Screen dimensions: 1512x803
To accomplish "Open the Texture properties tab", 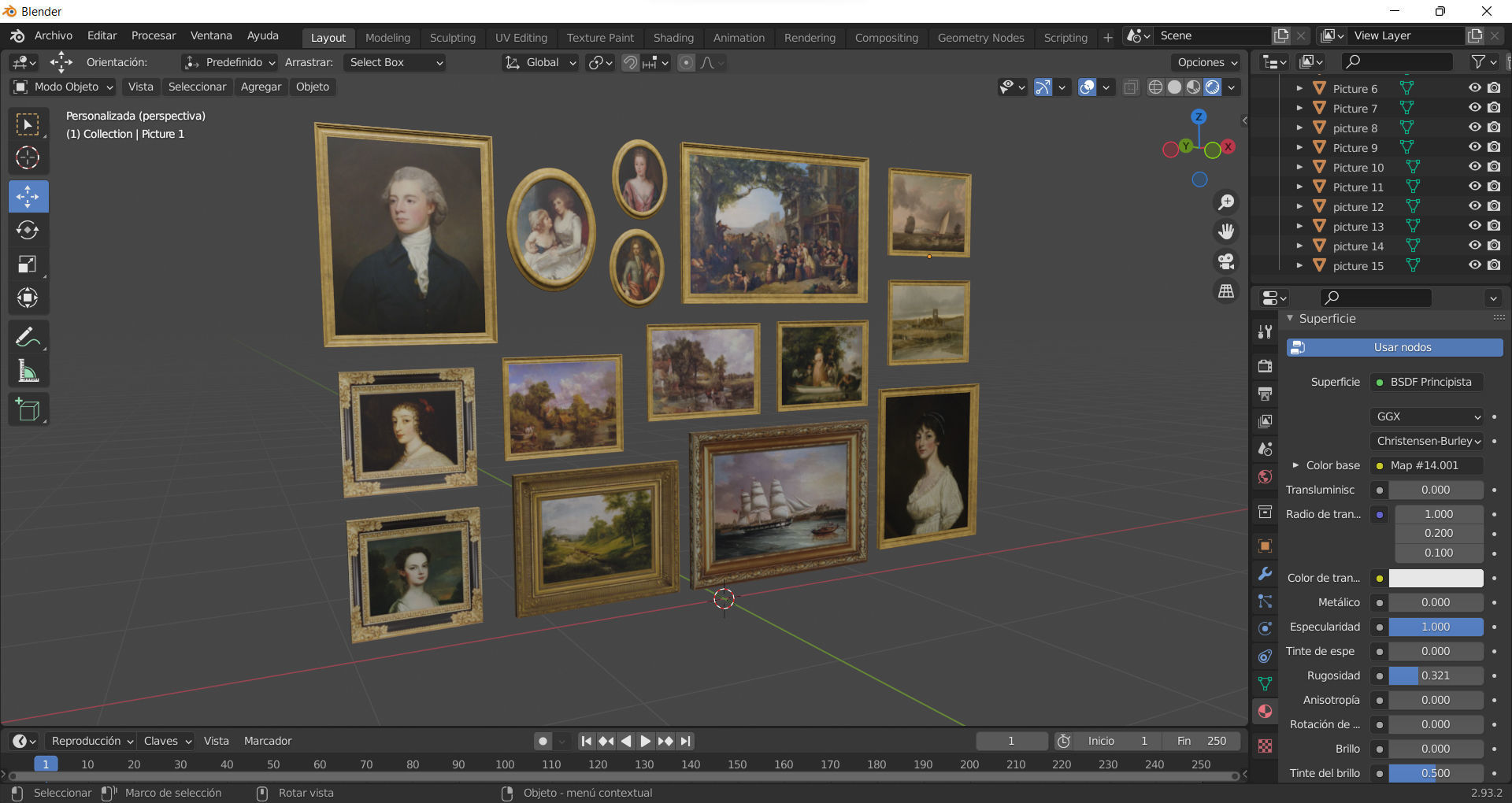I will 1265,746.
